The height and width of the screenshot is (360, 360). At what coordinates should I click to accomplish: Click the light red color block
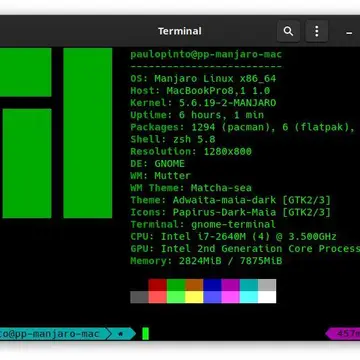pyautogui.click(x=158, y=297)
